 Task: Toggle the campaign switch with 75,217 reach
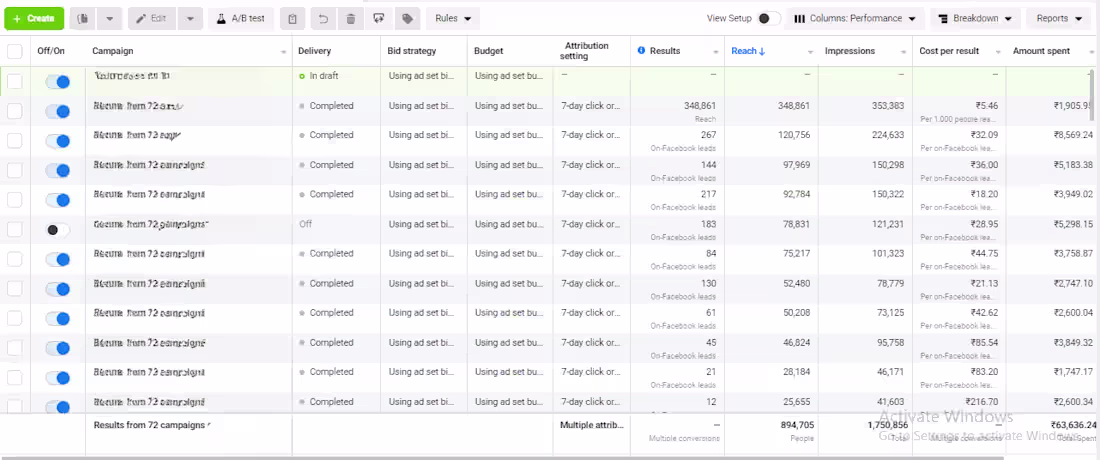pyautogui.click(x=58, y=259)
